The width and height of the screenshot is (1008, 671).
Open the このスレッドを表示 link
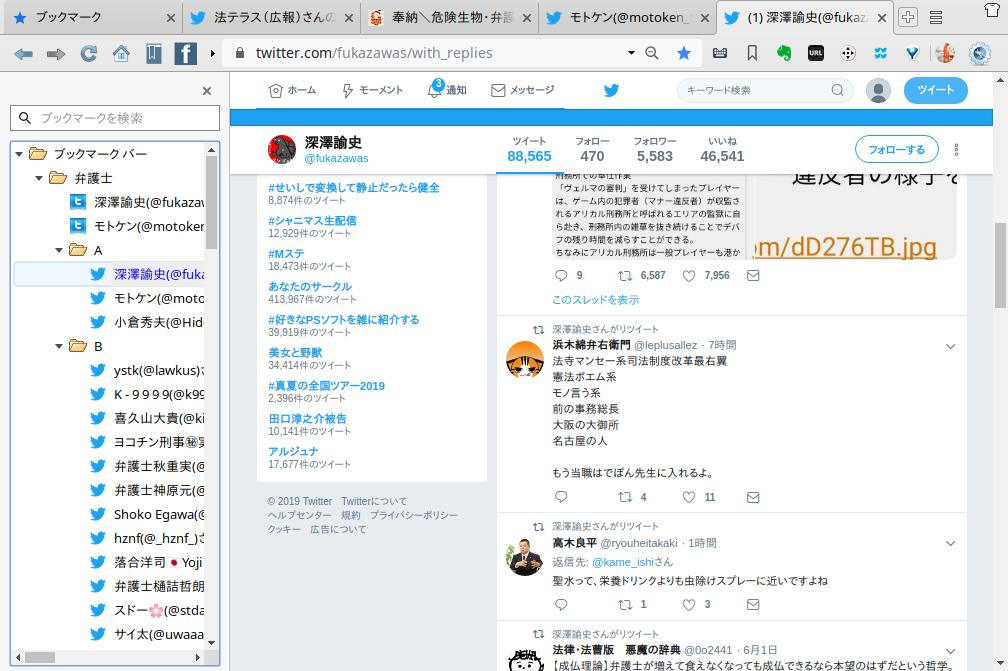[x=595, y=300]
